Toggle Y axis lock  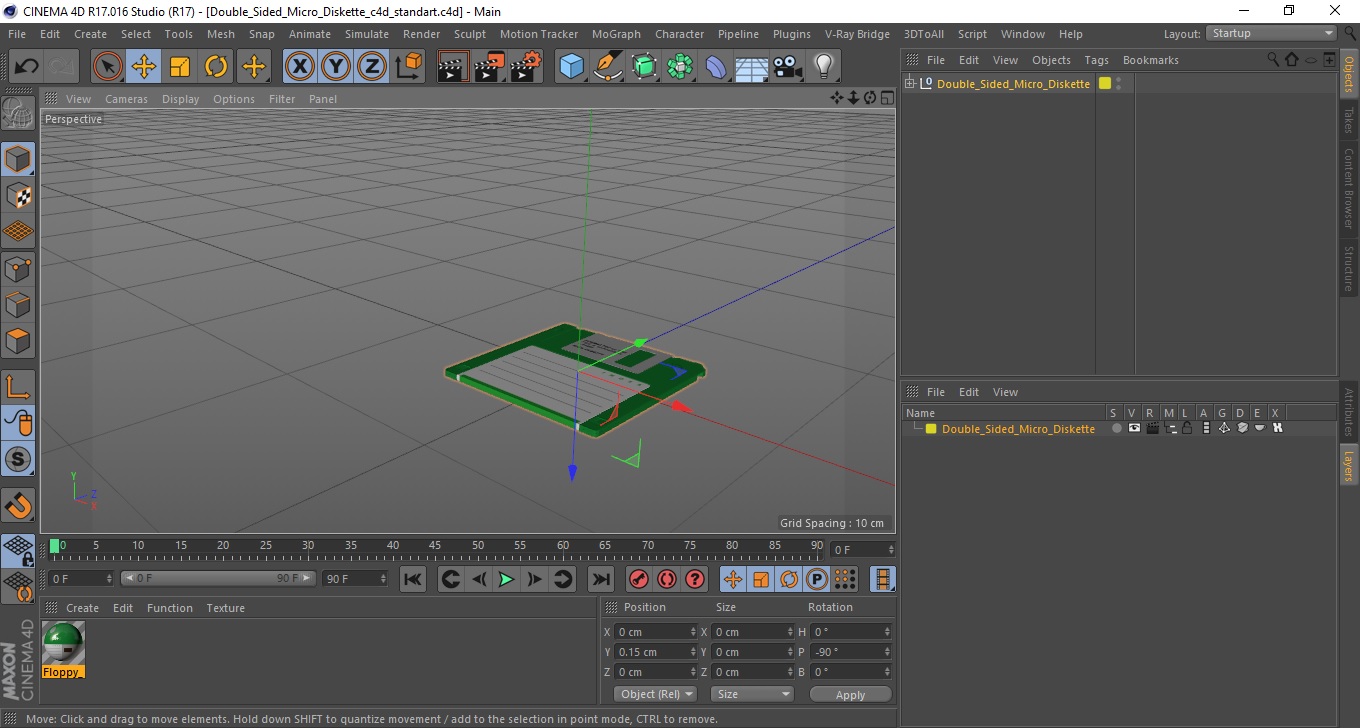[x=336, y=67]
